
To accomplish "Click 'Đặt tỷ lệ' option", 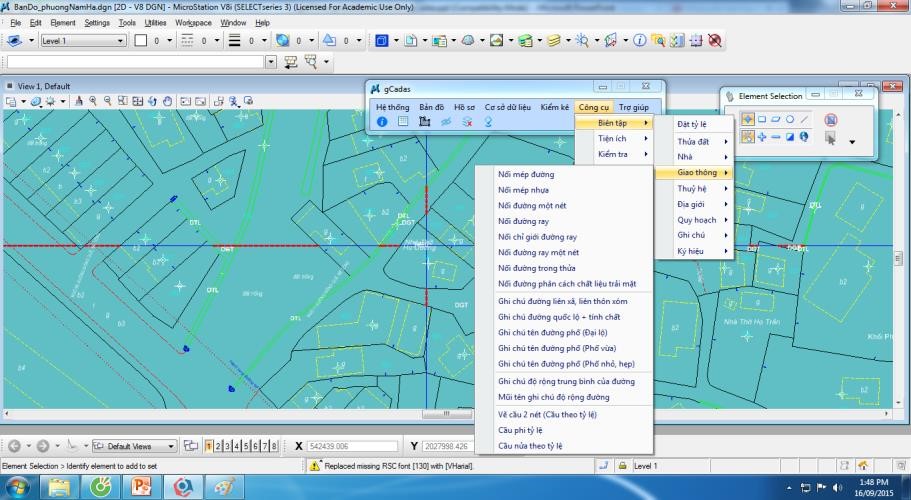I will tap(692, 124).
